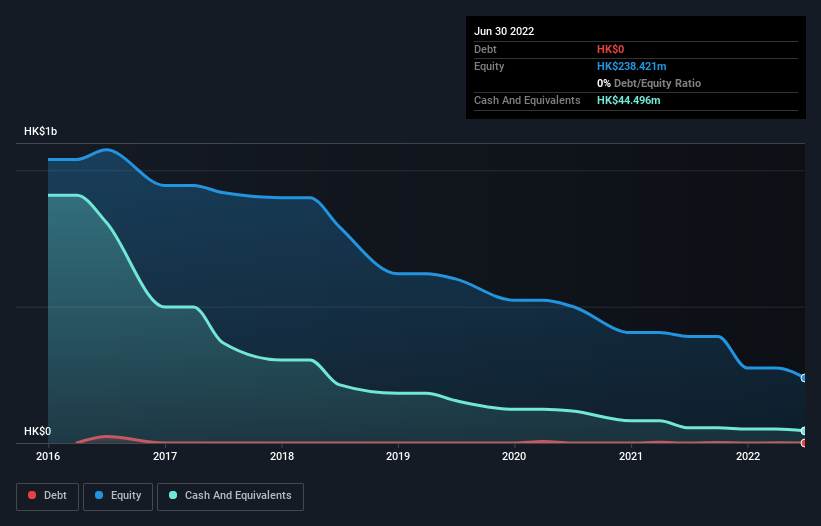Click the HK$1b y-axis label
Viewport: 821px width, 526px height.
[x=40, y=131]
